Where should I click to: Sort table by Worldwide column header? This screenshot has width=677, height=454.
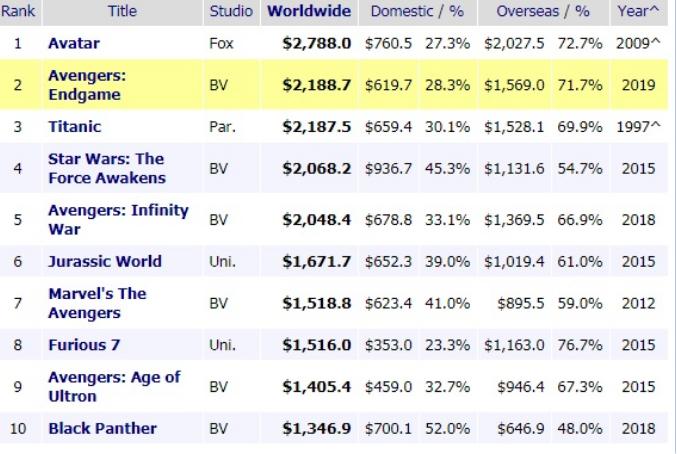pos(309,12)
